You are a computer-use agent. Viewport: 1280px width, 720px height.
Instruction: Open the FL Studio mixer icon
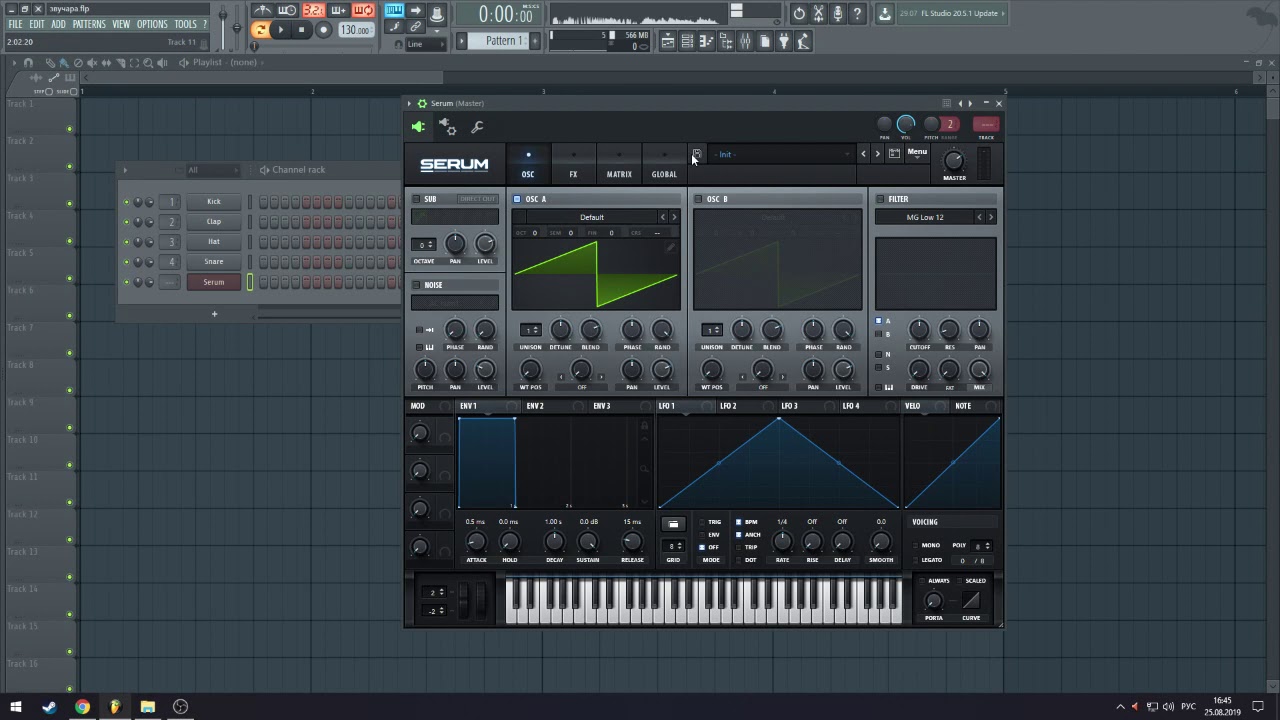click(x=745, y=41)
